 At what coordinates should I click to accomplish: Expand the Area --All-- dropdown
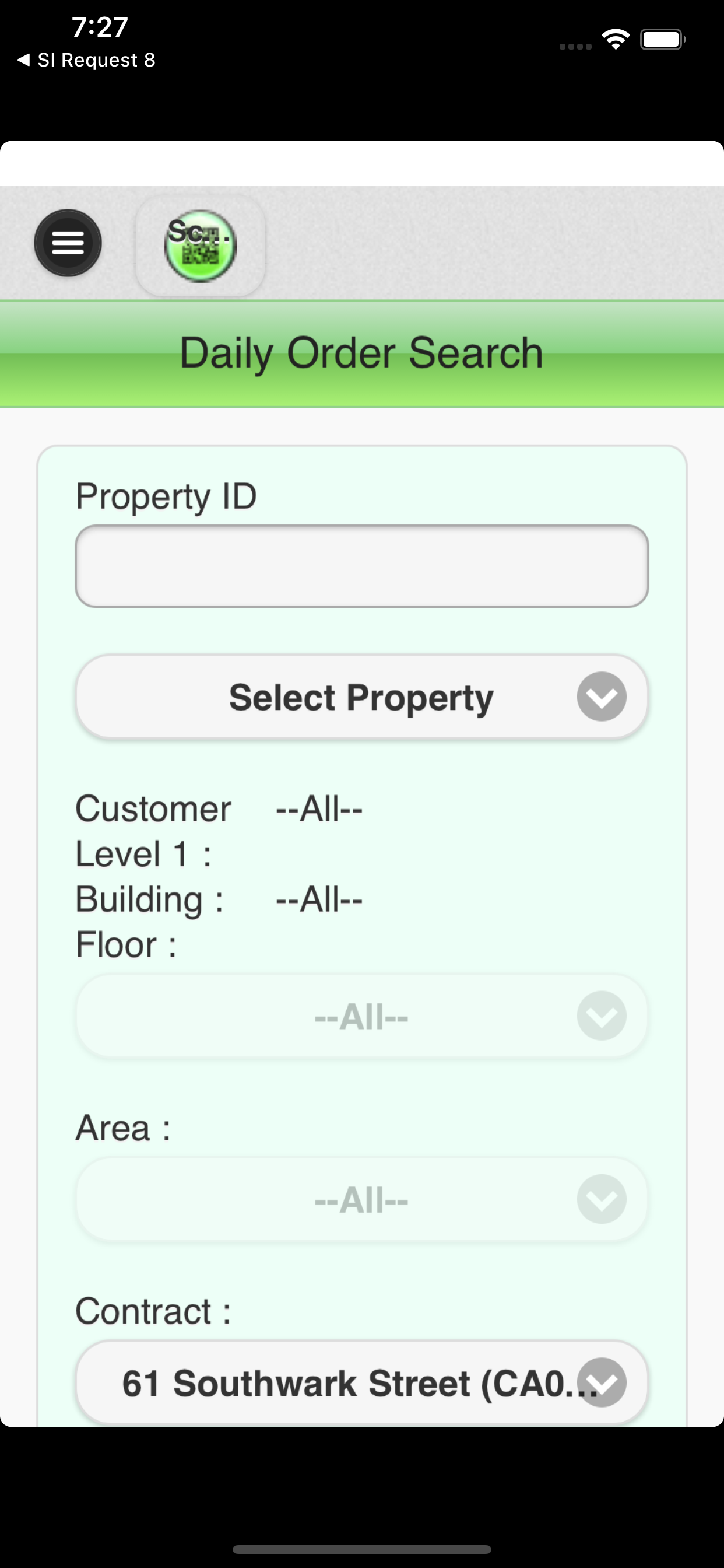(361, 1199)
